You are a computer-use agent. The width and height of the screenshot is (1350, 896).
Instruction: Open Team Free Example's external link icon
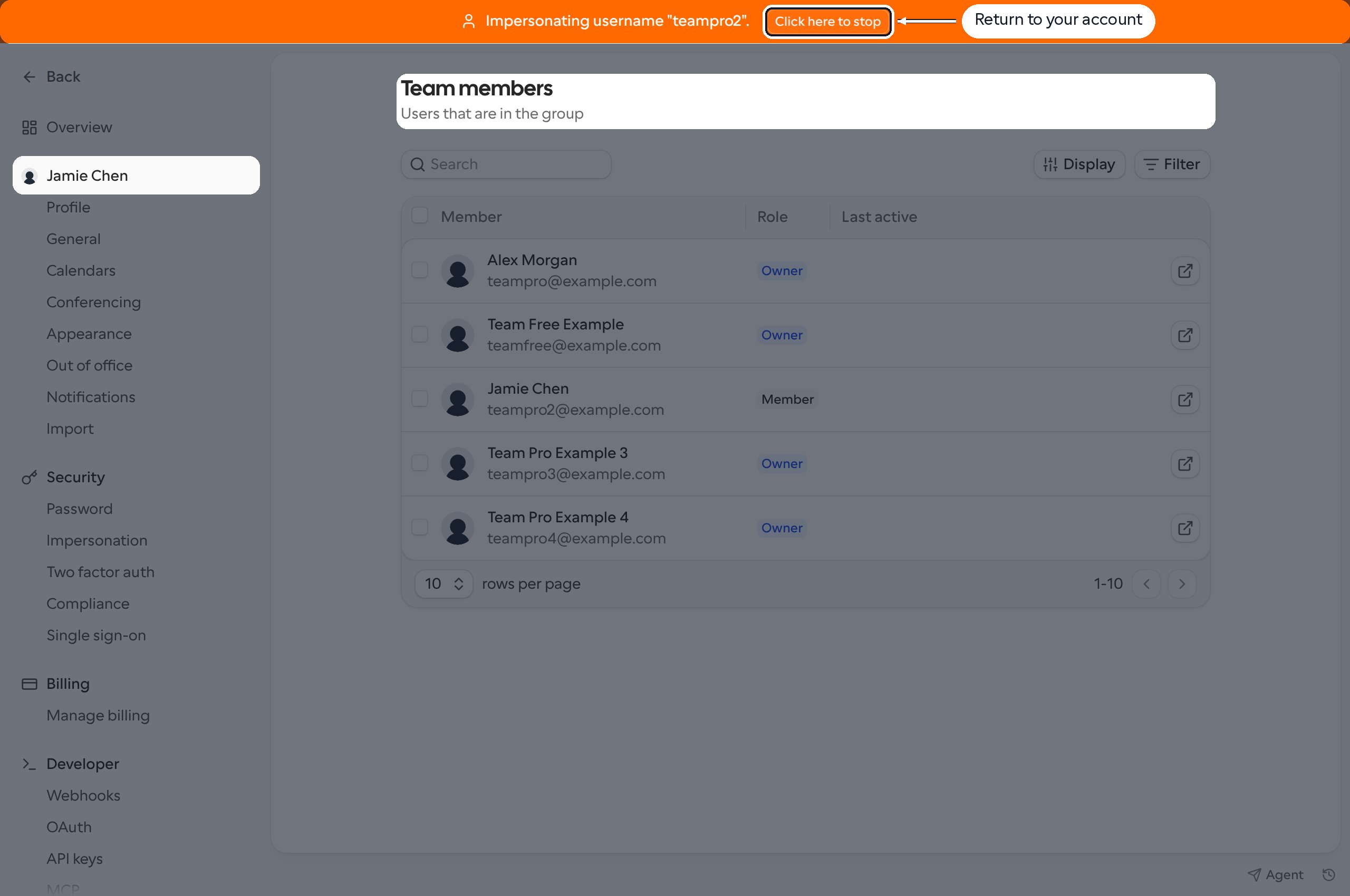[1185, 335]
